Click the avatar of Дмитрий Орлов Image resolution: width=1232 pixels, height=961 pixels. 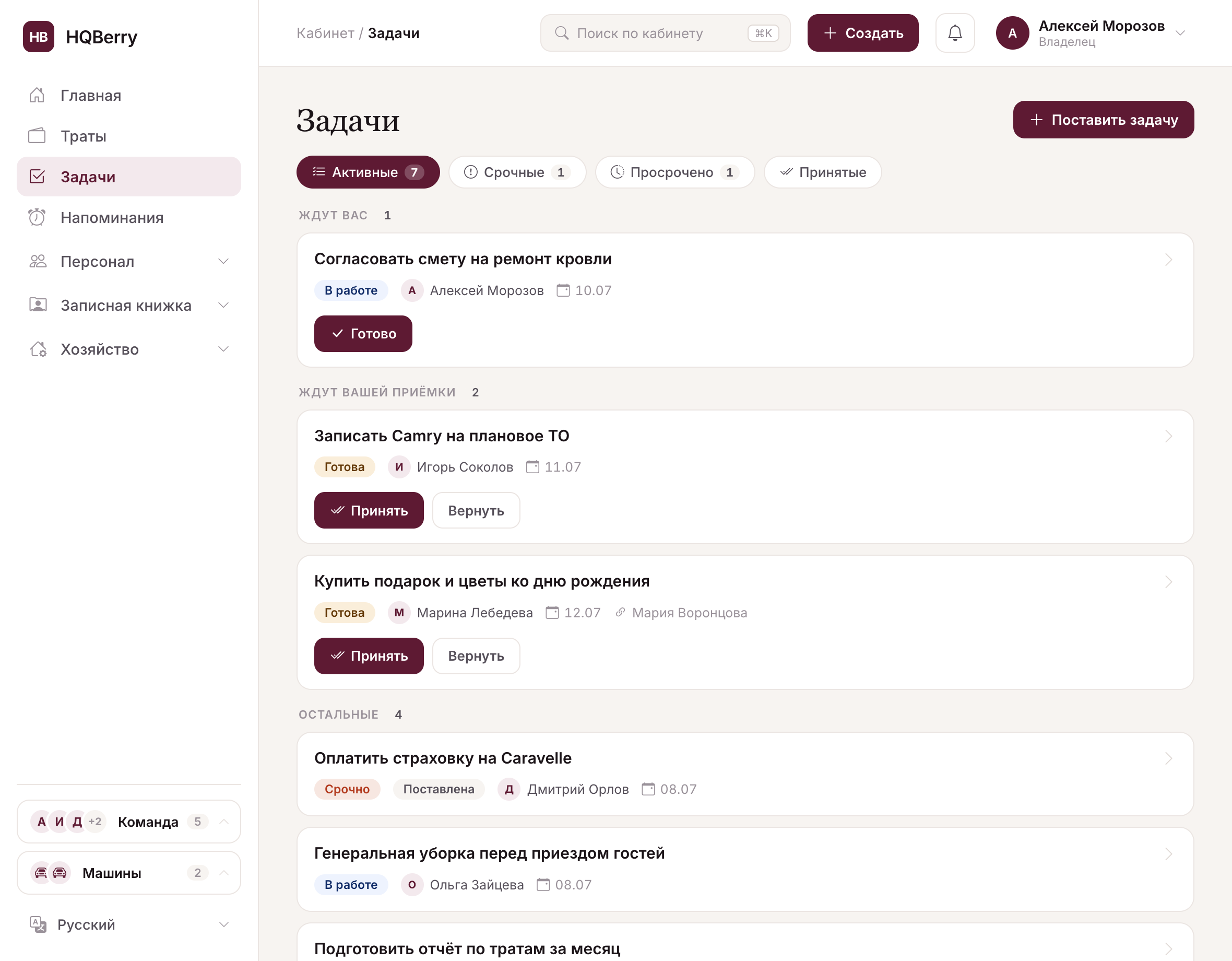pos(509,790)
